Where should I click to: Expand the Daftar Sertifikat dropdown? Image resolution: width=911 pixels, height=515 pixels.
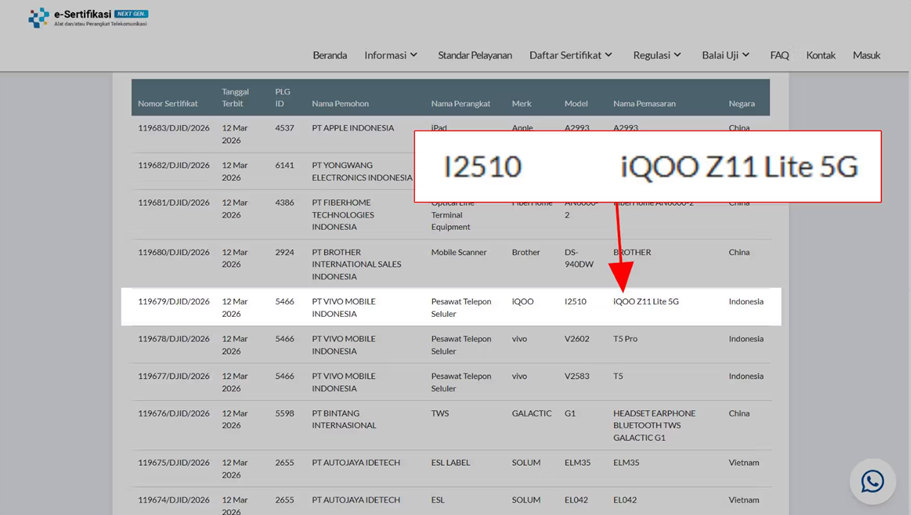click(571, 55)
